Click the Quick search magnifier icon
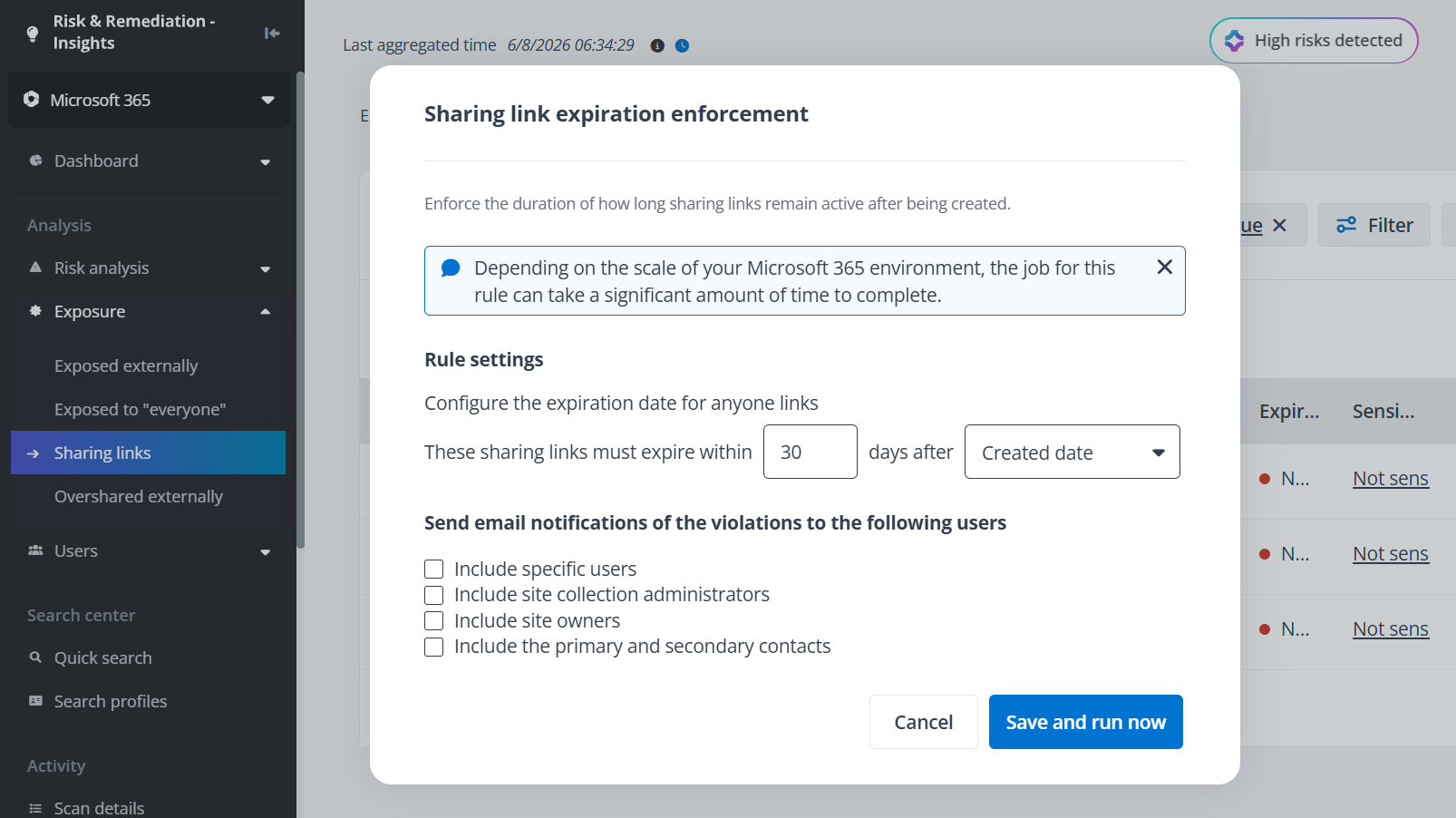This screenshot has height=818, width=1456. click(x=35, y=657)
